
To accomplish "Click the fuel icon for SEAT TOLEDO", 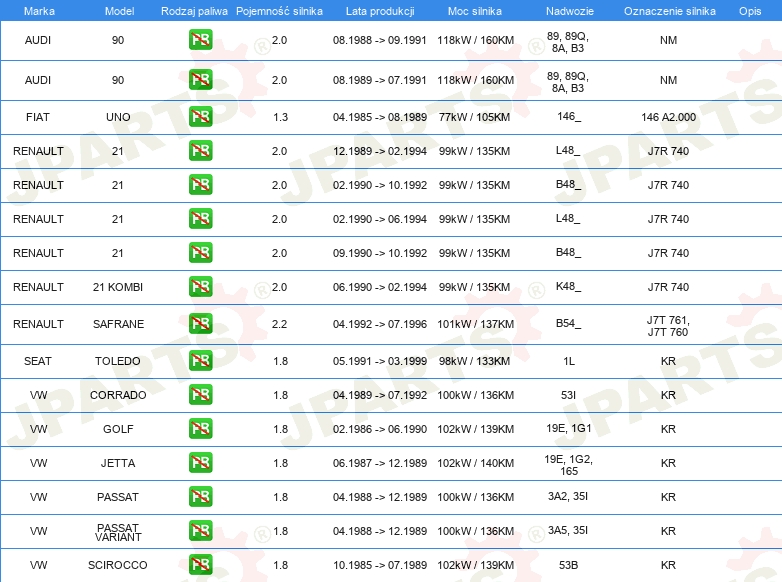I will tap(200, 361).
